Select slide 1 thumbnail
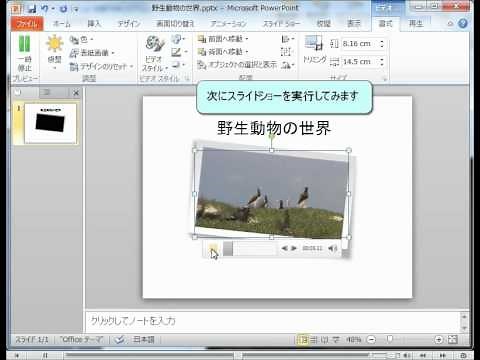The image size is (480, 360). [x=51, y=123]
